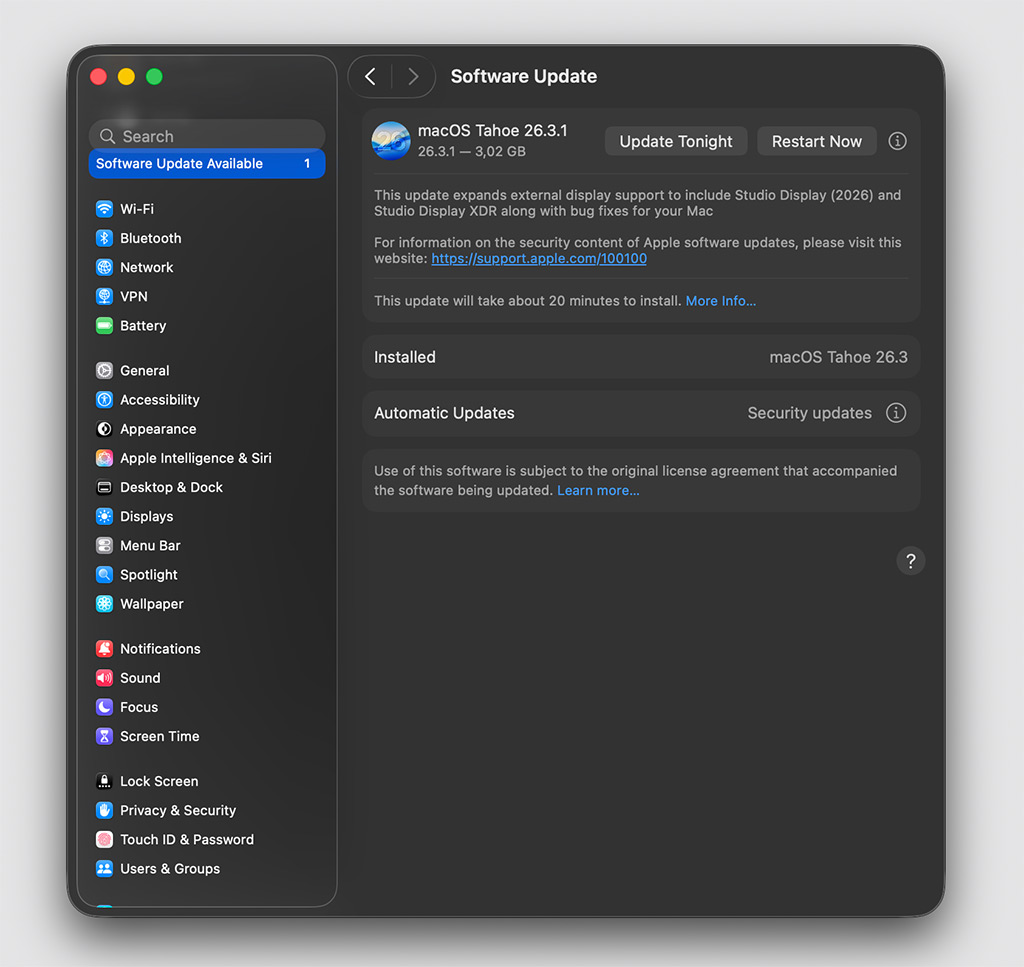Click the Appearance icon
The width and height of the screenshot is (1024, 967).
[104, 429]
